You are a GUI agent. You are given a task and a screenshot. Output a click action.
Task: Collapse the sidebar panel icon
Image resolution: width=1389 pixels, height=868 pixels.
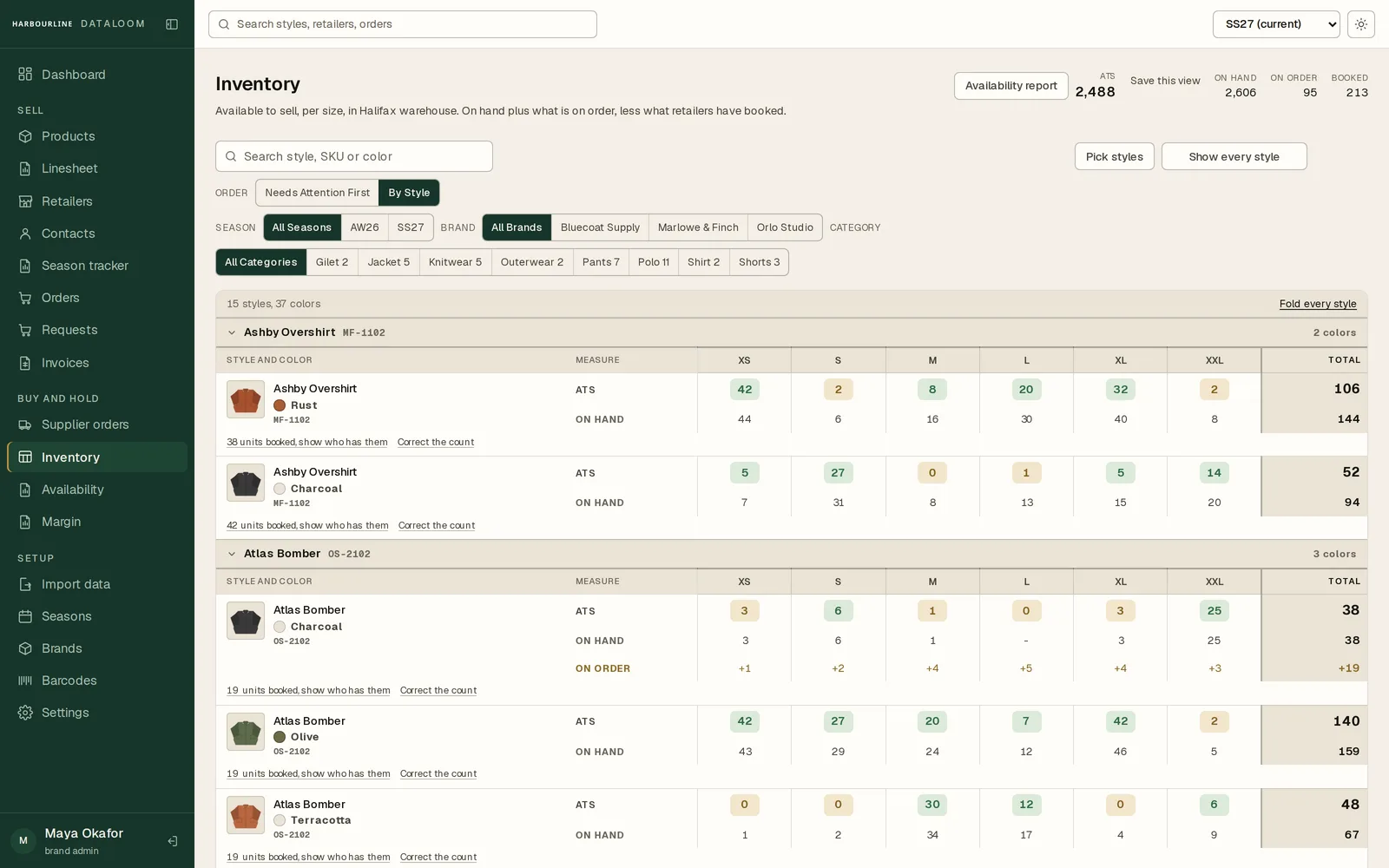(172, 24)
